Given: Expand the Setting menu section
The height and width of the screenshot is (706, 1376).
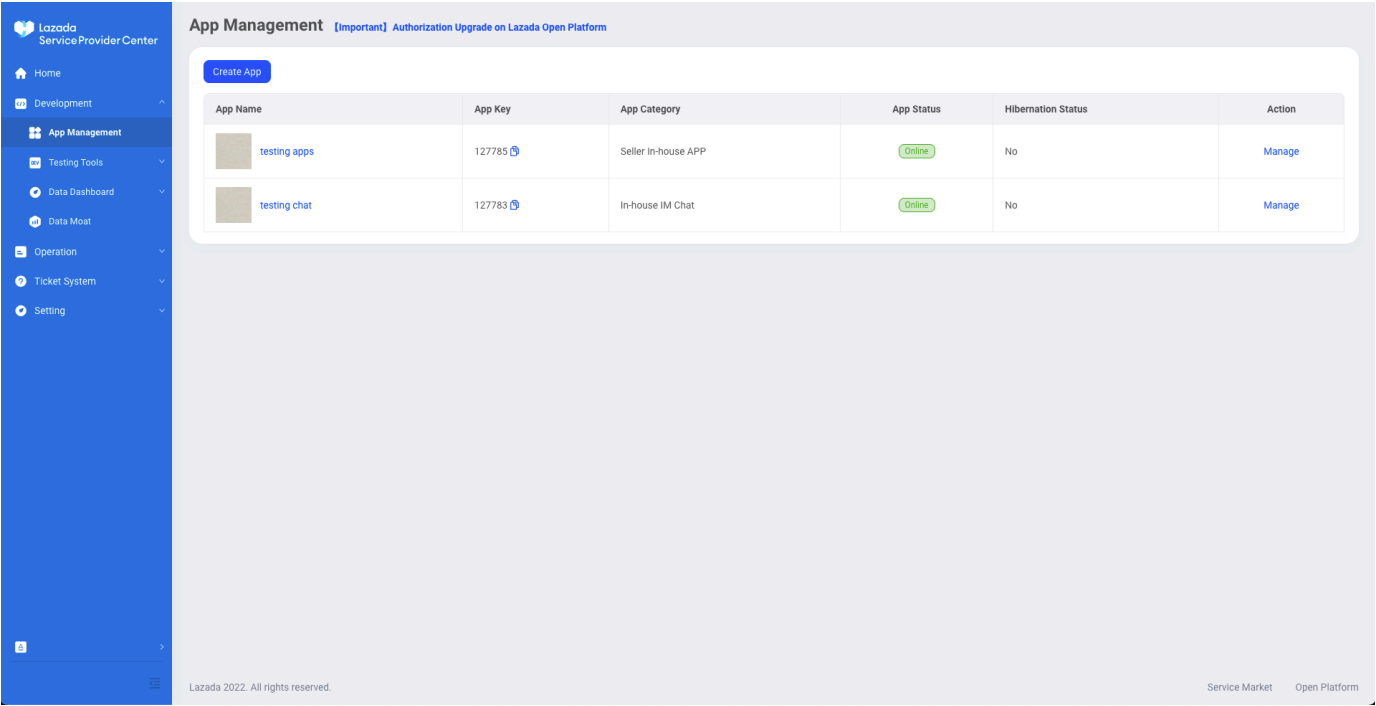Looking at the screenshot, I should click(x=161, y=311).
